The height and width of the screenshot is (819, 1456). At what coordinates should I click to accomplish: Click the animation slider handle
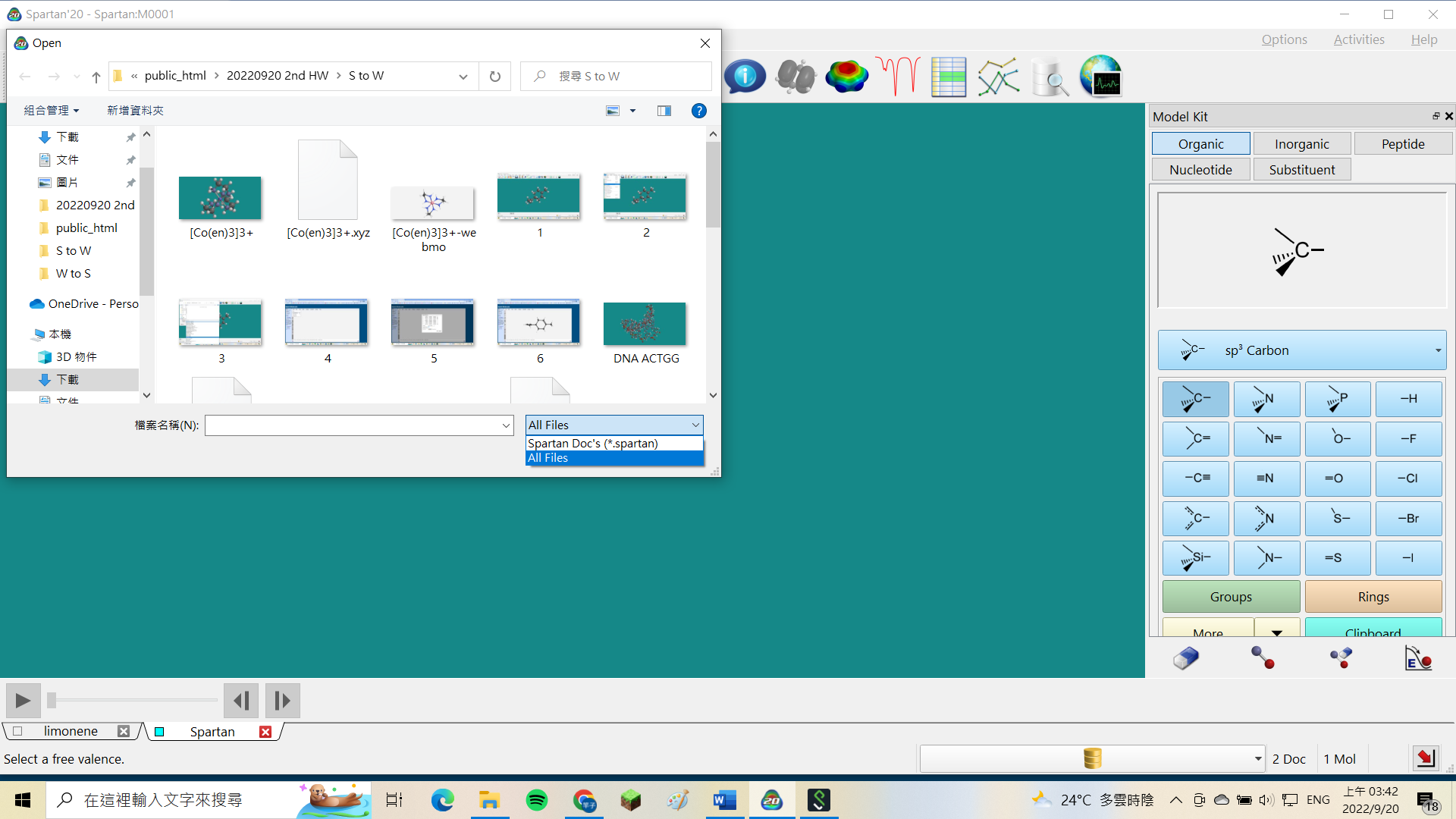tap(52, 700)
